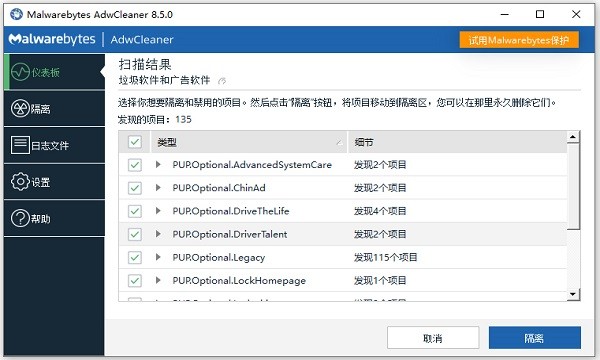This screenshot has width=600, height=360.
Task: Uncheck PUP.Optional.AdvancedSystemCare checkbox
Action: (135, 165)
